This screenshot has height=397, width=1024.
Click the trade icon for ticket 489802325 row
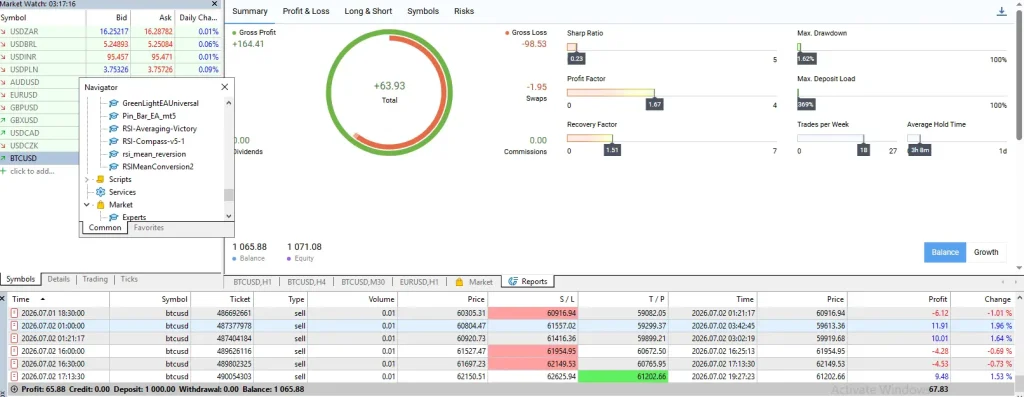pos(15,364)
